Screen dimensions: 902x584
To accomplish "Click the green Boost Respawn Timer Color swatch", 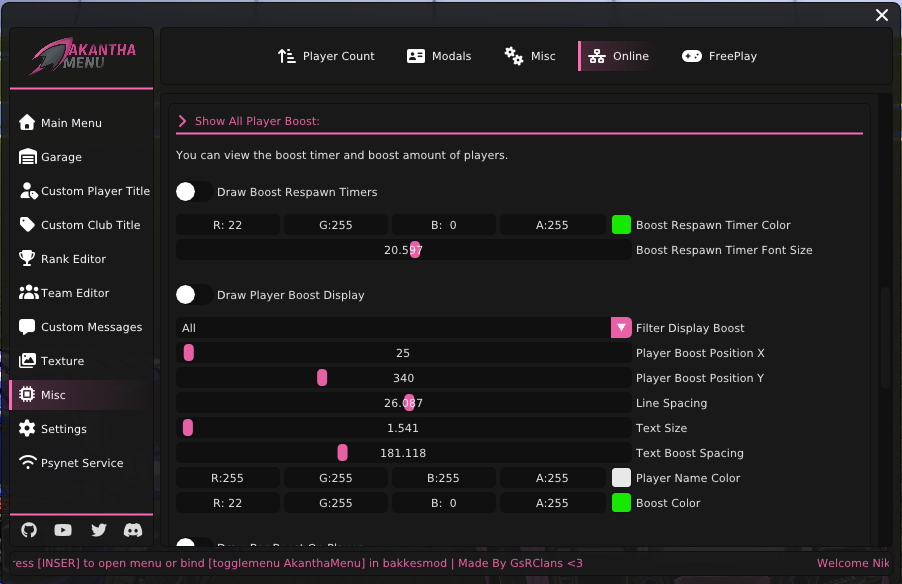I will pyautogui.click(x=621, y=225).
